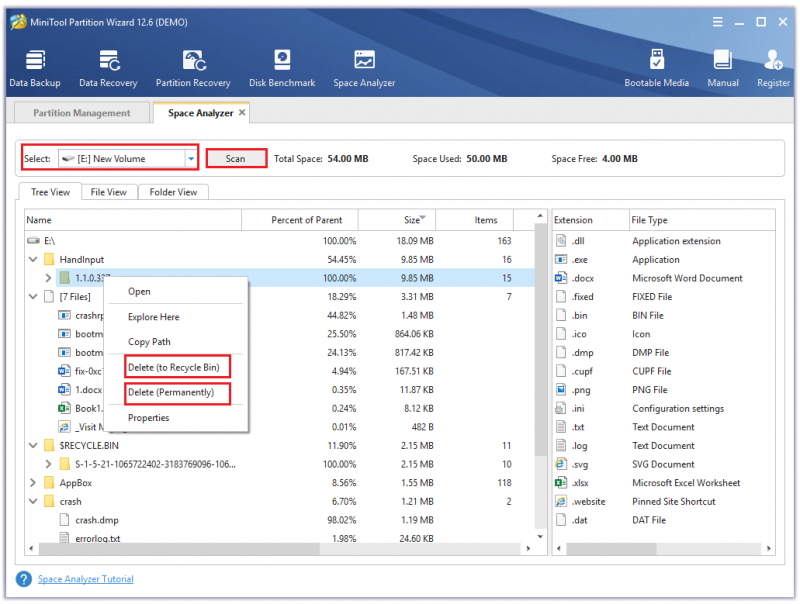The height and width of the screenshot is (604, 800).
Task: Click the tree vertical scrollbar thumb
Action: coord(540,339)
